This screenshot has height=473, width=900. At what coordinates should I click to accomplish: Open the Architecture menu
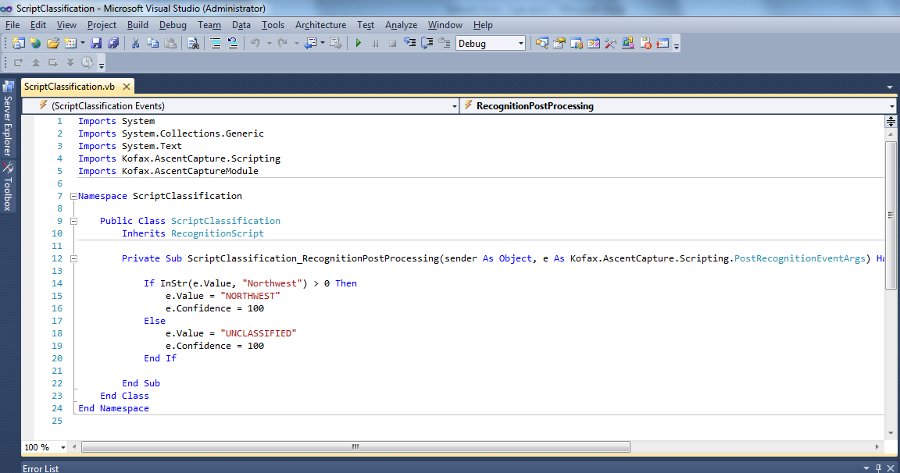[x=320, y=25]
